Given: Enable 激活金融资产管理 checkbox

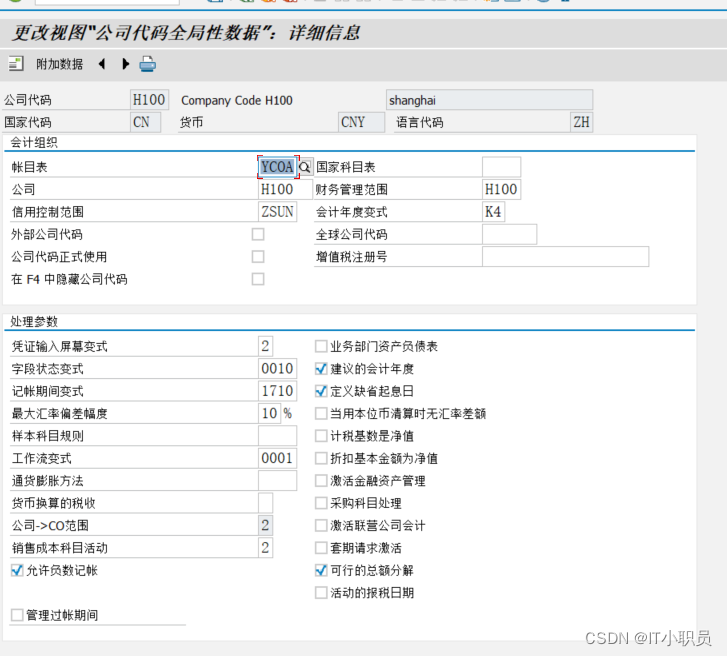Looking at the screenshot, I should 321,480.
